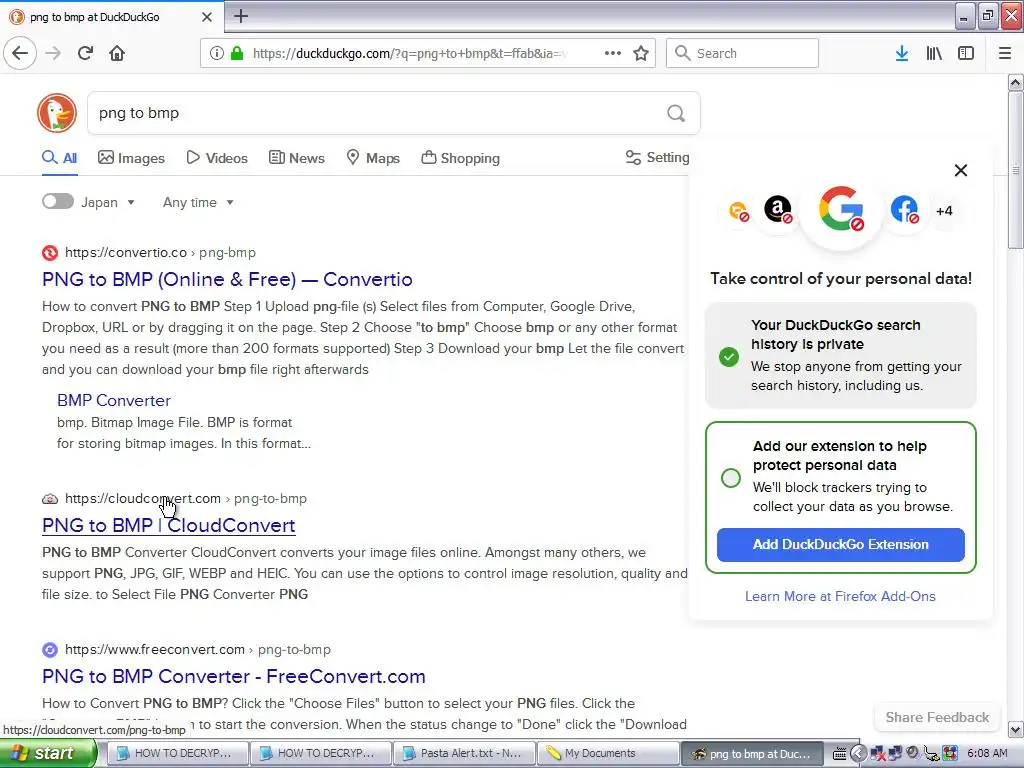Open the Settings menu
The height and width of the screenshot is (768, 1024).
tap(657, 157)
